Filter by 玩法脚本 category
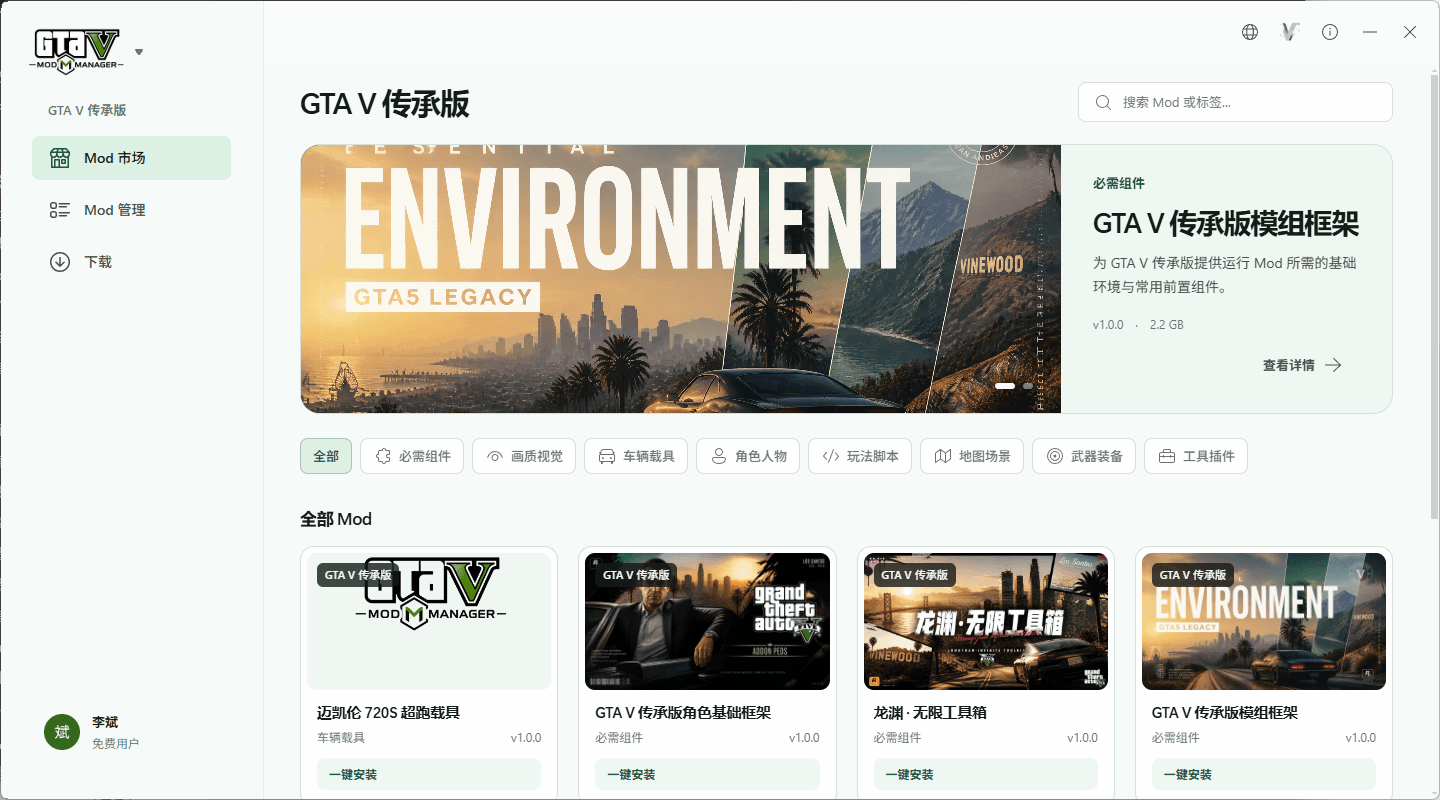Image resolution: width=1440 pixels, height=800 pixels. coord(860,456)
